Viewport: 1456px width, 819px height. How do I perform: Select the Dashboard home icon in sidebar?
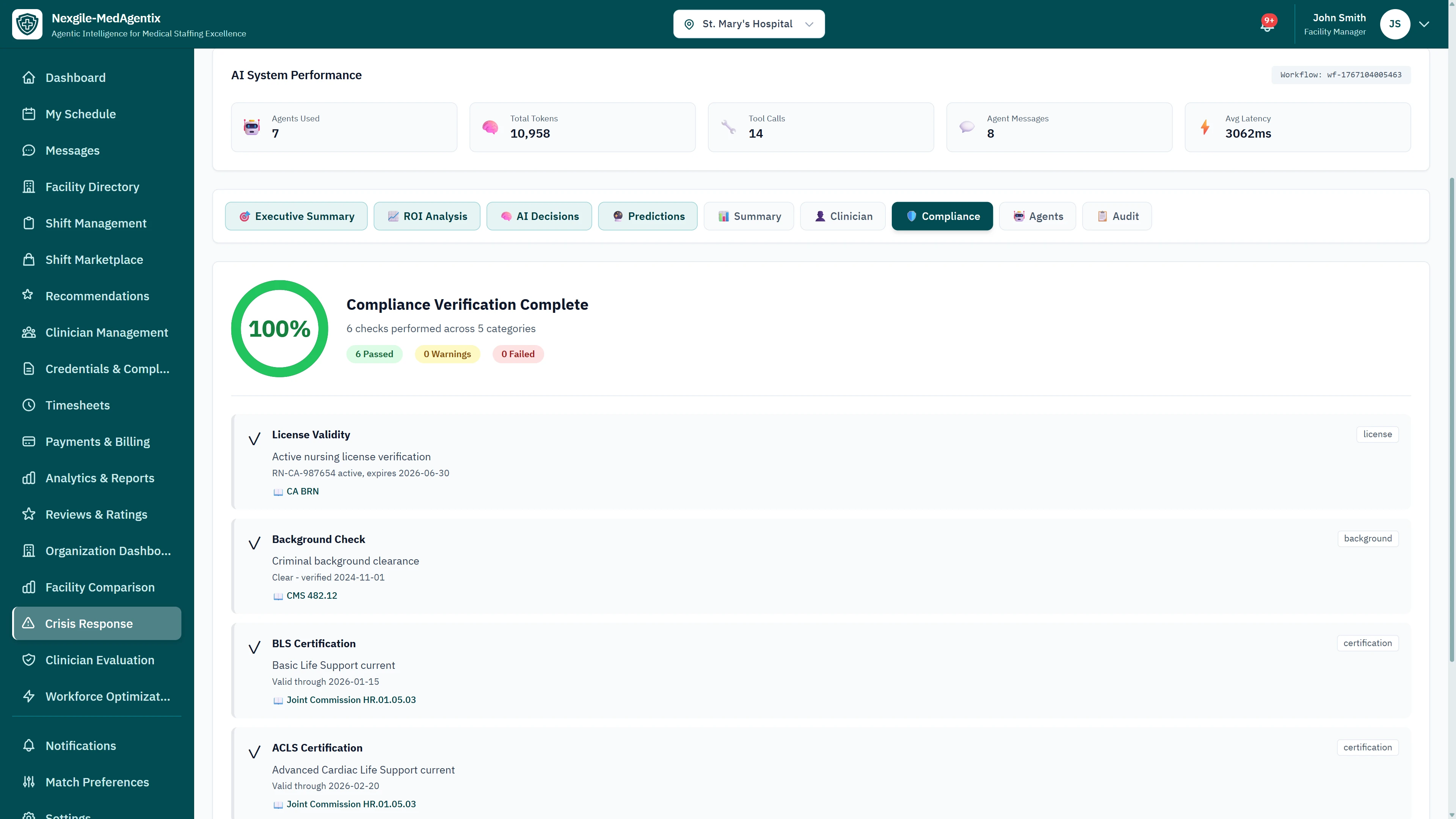pos(30,77)
